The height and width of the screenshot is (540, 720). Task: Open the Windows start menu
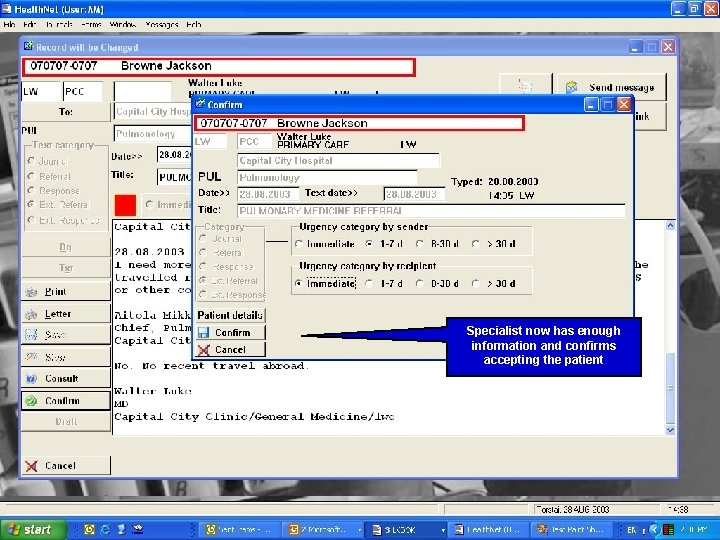point(33,529)
